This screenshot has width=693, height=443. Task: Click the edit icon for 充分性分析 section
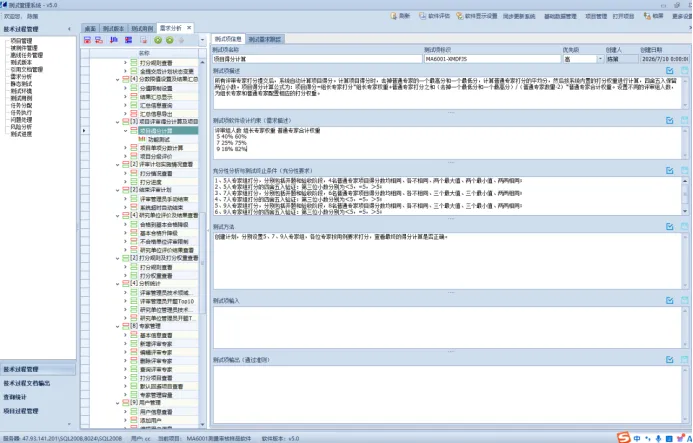coord(670,171)
